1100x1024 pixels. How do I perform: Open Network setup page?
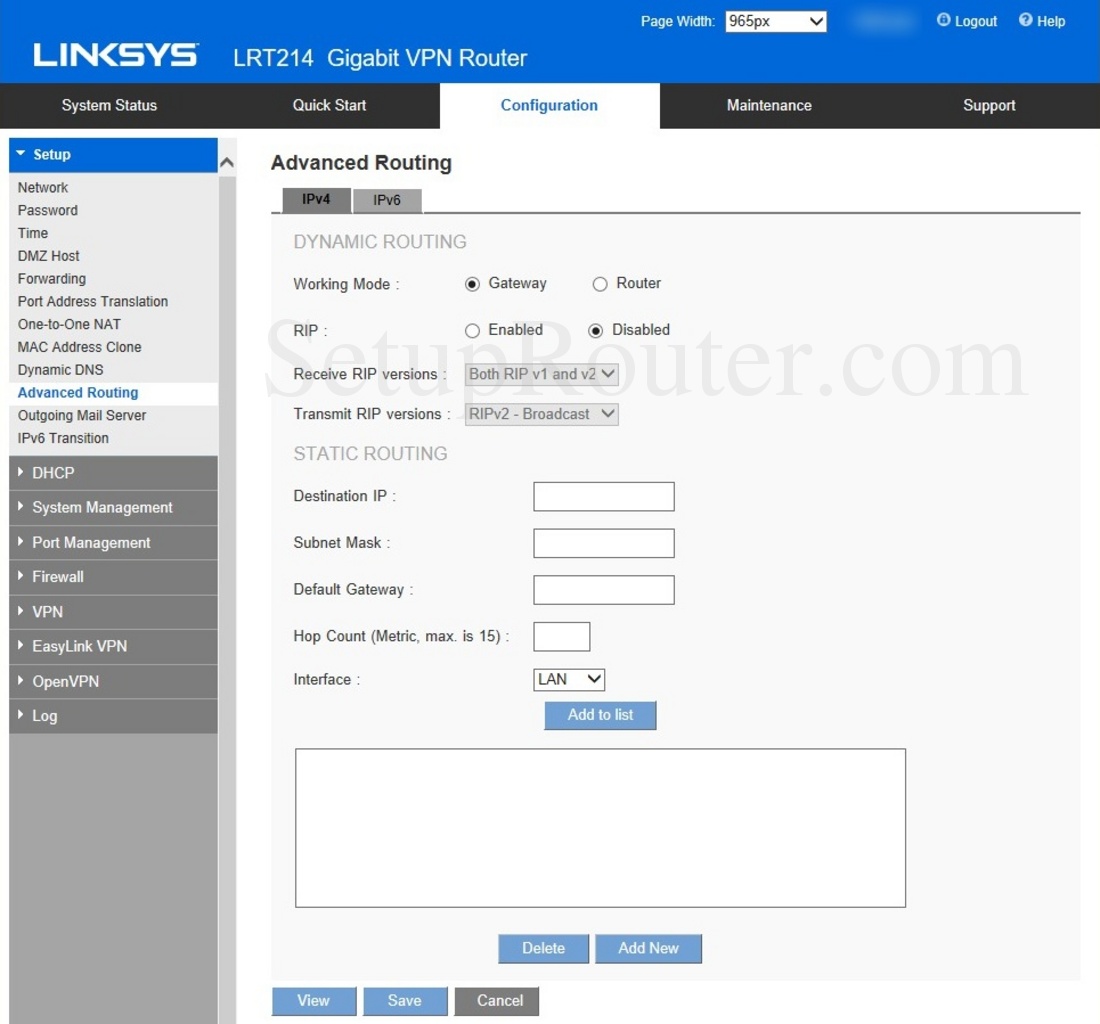coord(43,188)
